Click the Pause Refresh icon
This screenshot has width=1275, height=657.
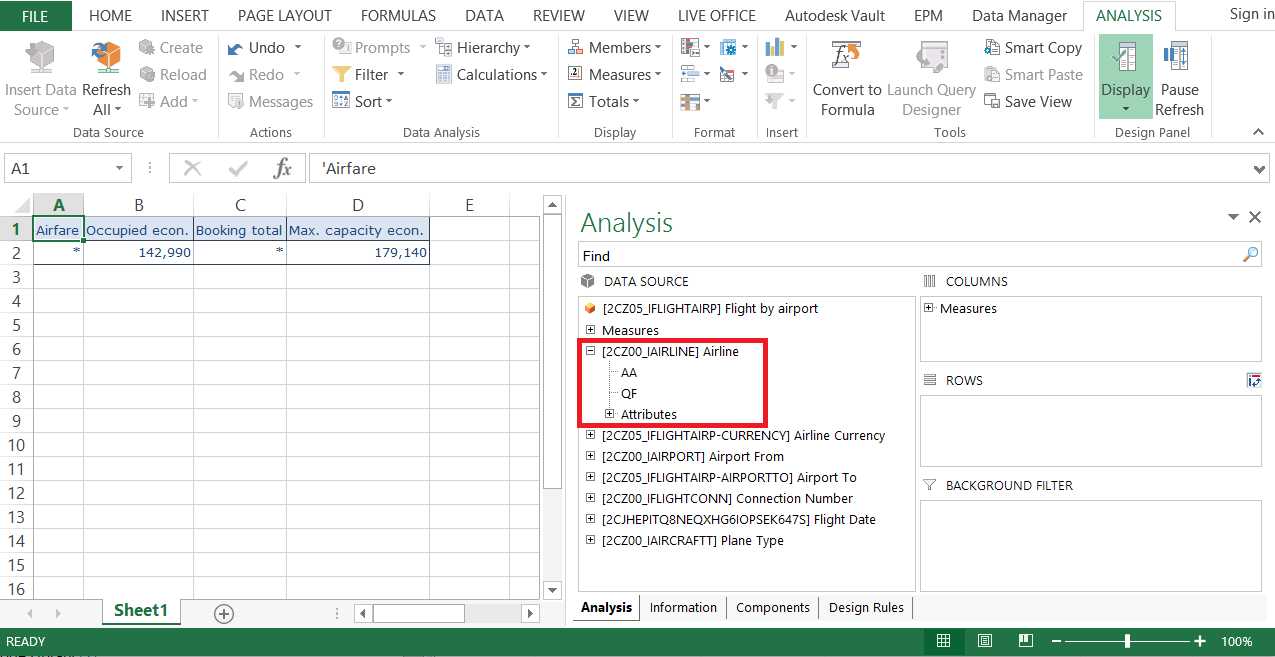(1178, 58)
